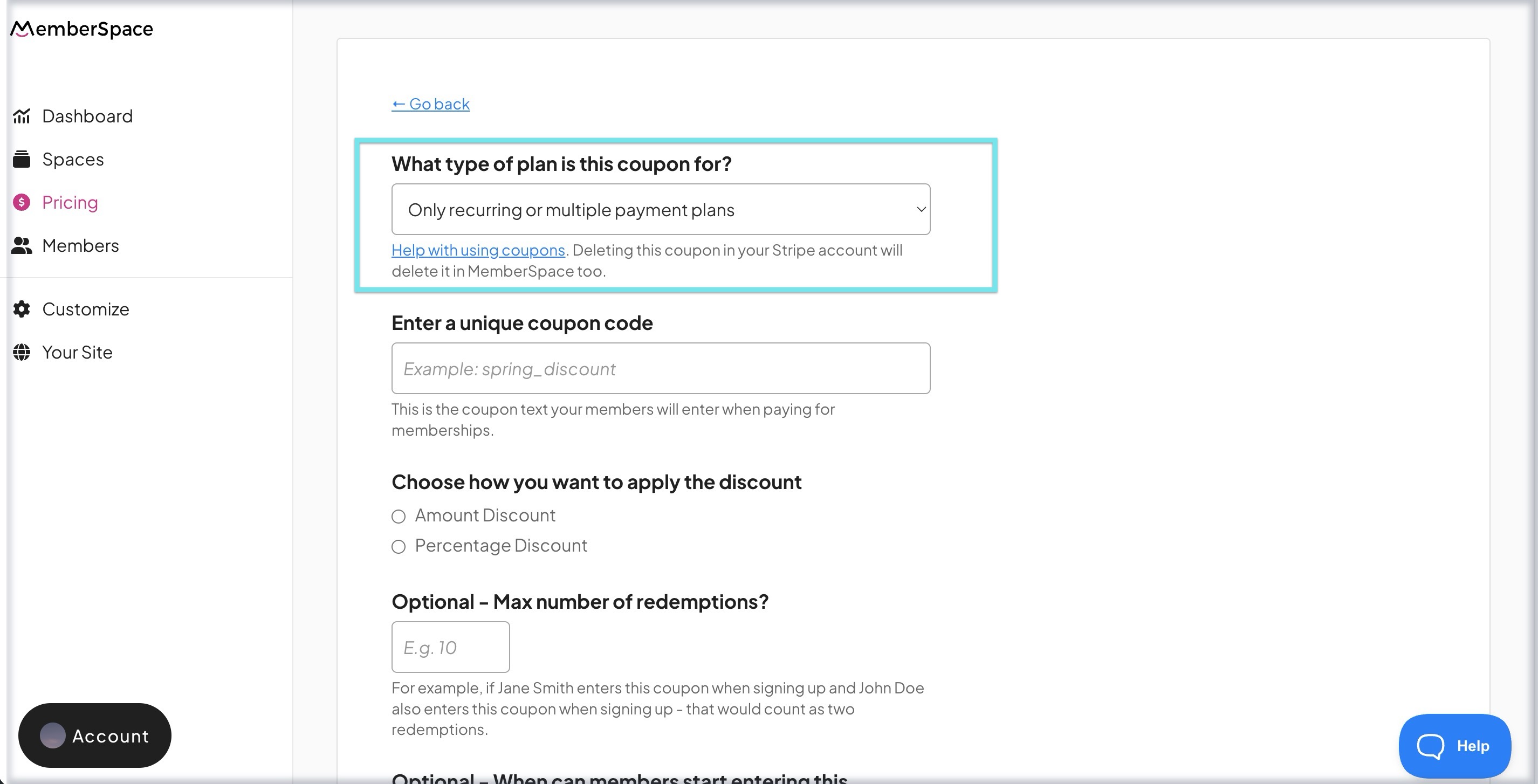This screenshot has width=1538, height=784.
Task: Select the Amount Discount radio button
Action: click(x=399, y=517)
